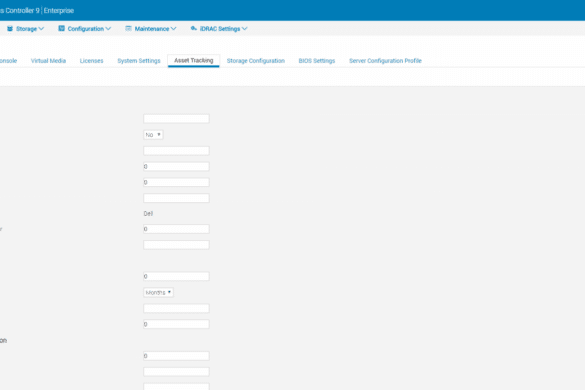Open the No dropdown selector
This screenshot has height=390, width=585.
(153, 135)
